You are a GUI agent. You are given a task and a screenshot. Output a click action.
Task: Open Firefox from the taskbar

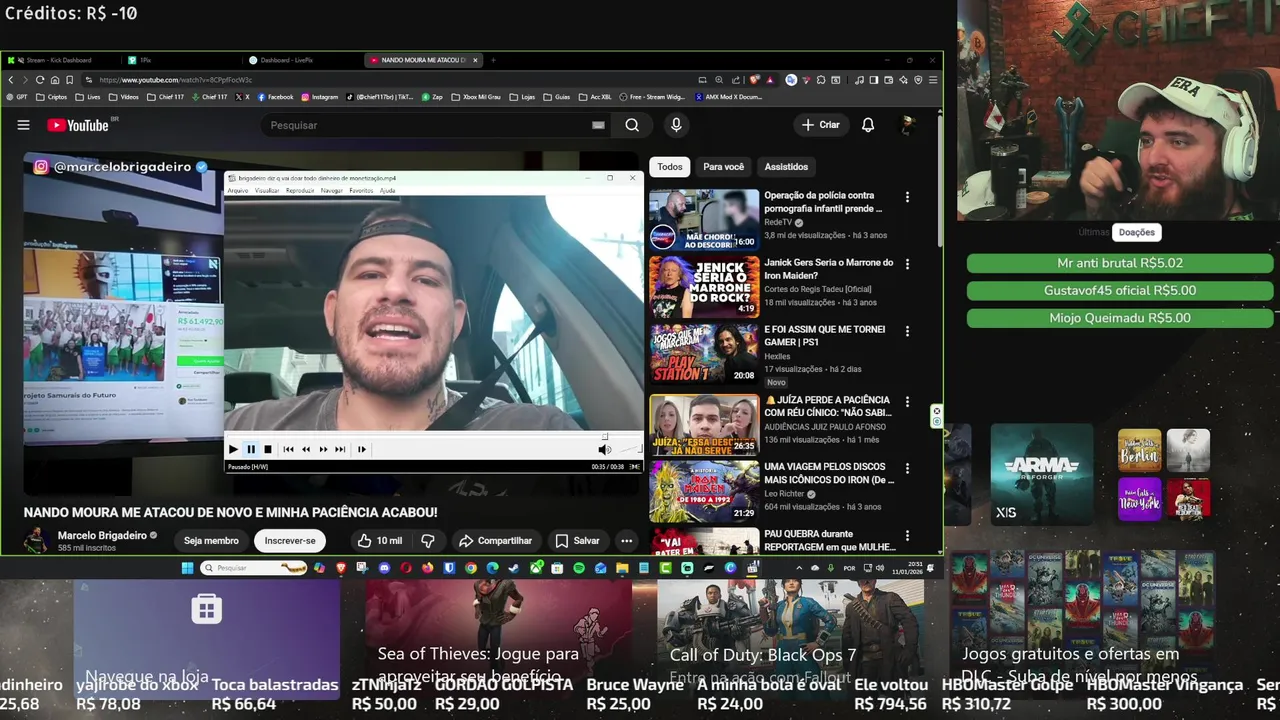click(428, 568)
